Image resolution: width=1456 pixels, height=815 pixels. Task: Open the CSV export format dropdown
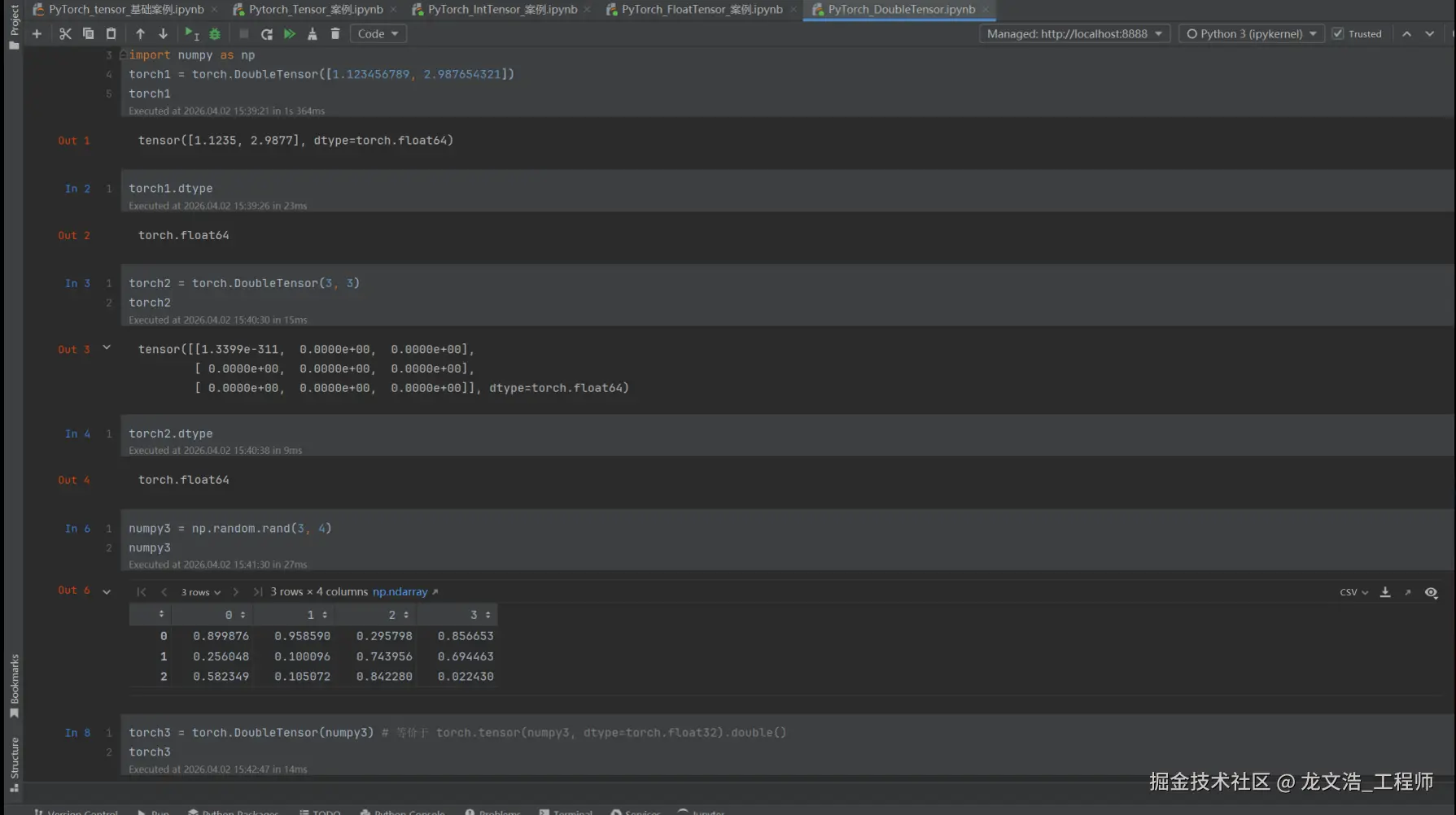(1353, 592)
